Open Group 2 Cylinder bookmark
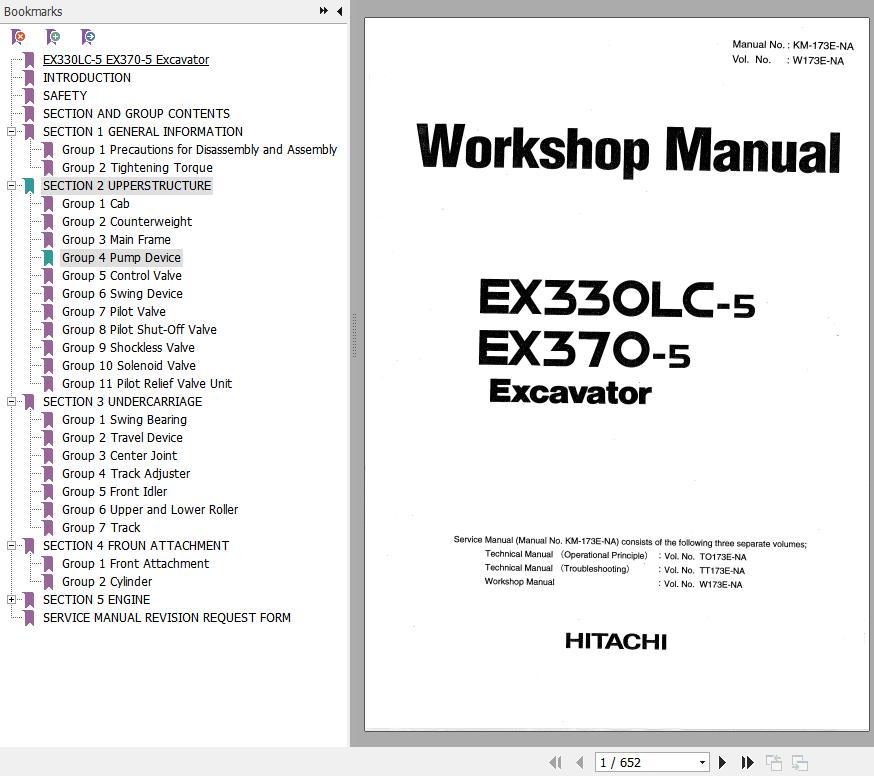 click(x=107, y=581)
